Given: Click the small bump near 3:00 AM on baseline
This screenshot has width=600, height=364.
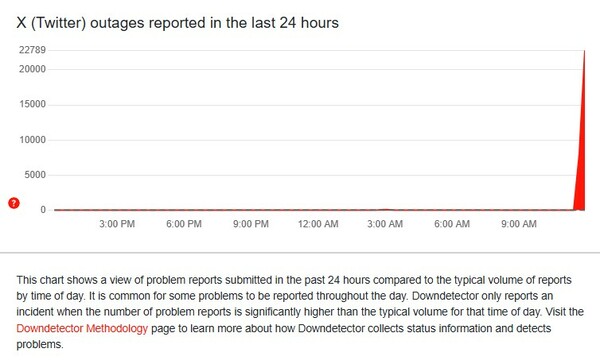Looking at the screenshot, I should click(386, 209).
